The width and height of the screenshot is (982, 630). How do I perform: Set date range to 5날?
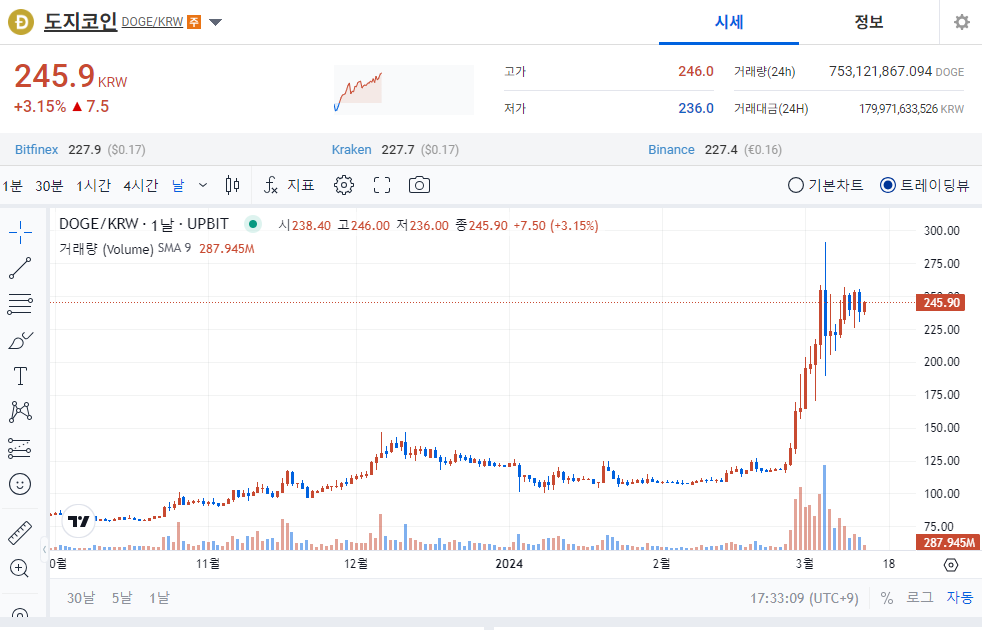pos(122,598)
